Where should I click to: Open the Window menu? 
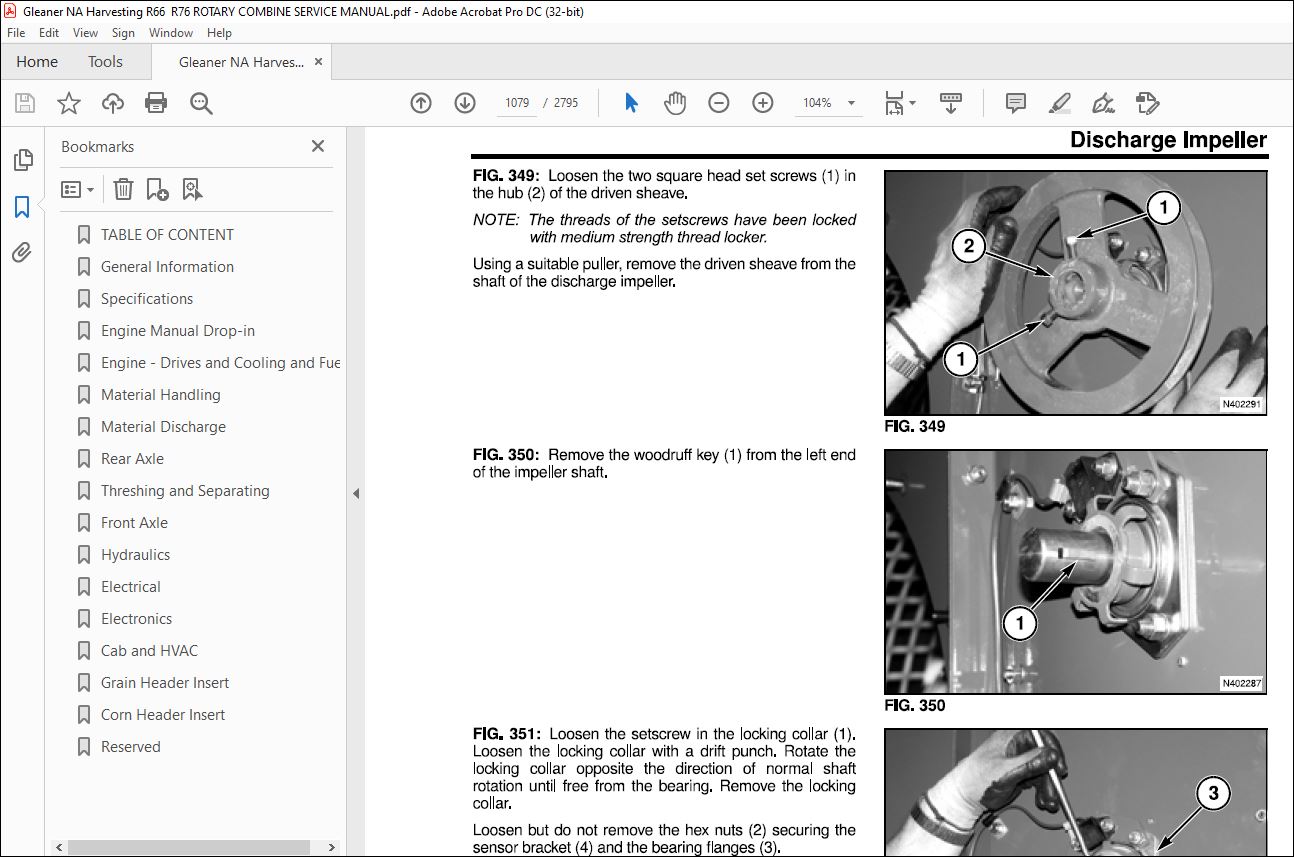(171, 33)
